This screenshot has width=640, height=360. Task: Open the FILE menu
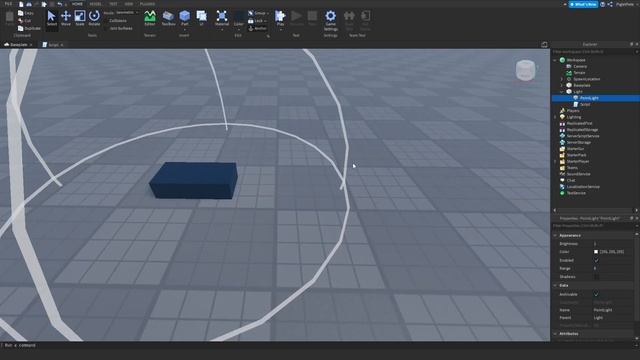pos(8,4)
